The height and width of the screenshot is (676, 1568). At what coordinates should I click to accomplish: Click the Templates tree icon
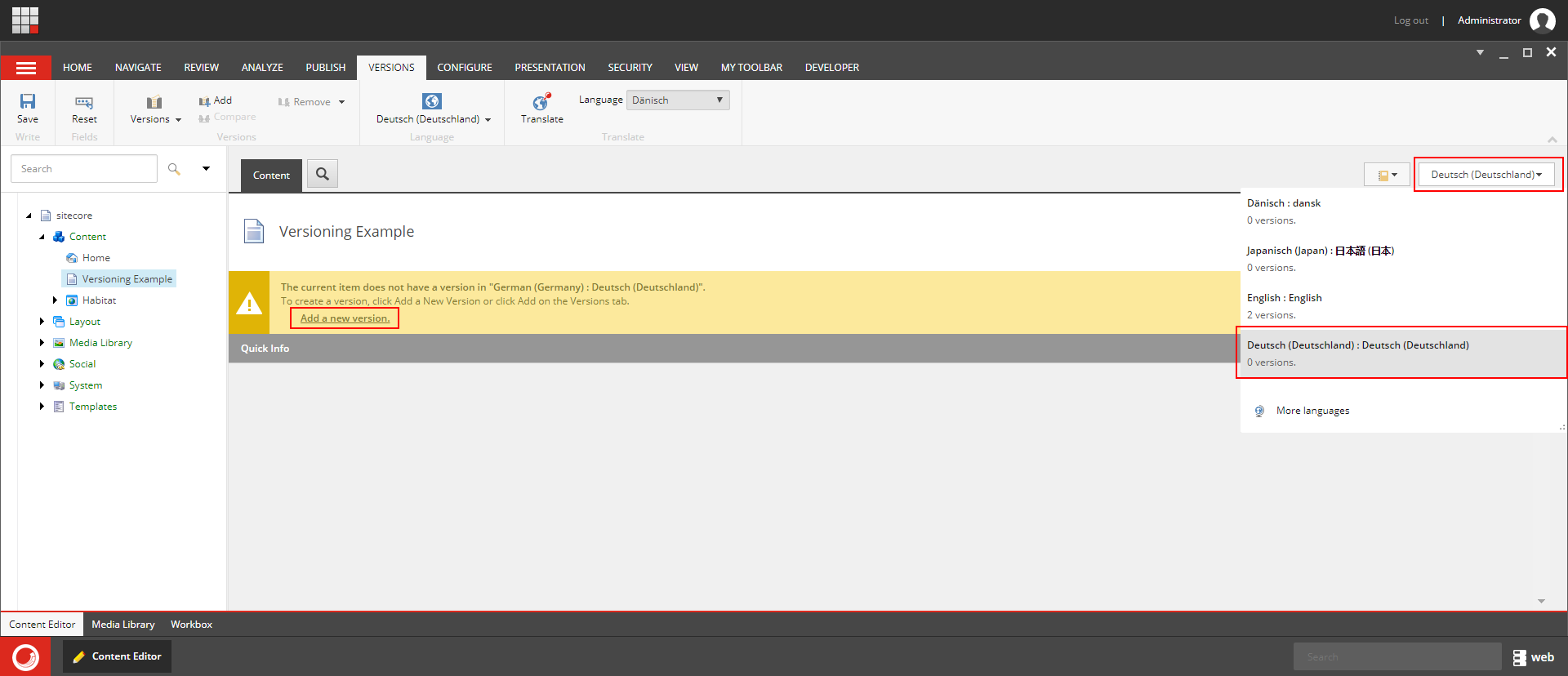point(59,407)
